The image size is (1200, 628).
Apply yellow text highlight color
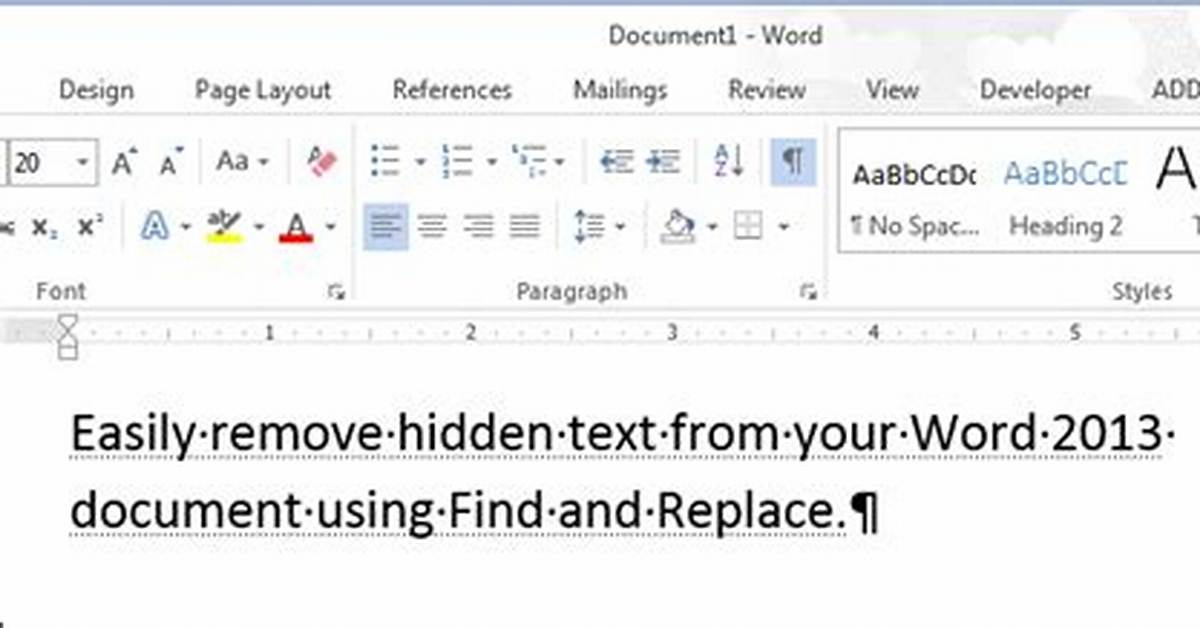pyautogui.click(x=223, y=227)
